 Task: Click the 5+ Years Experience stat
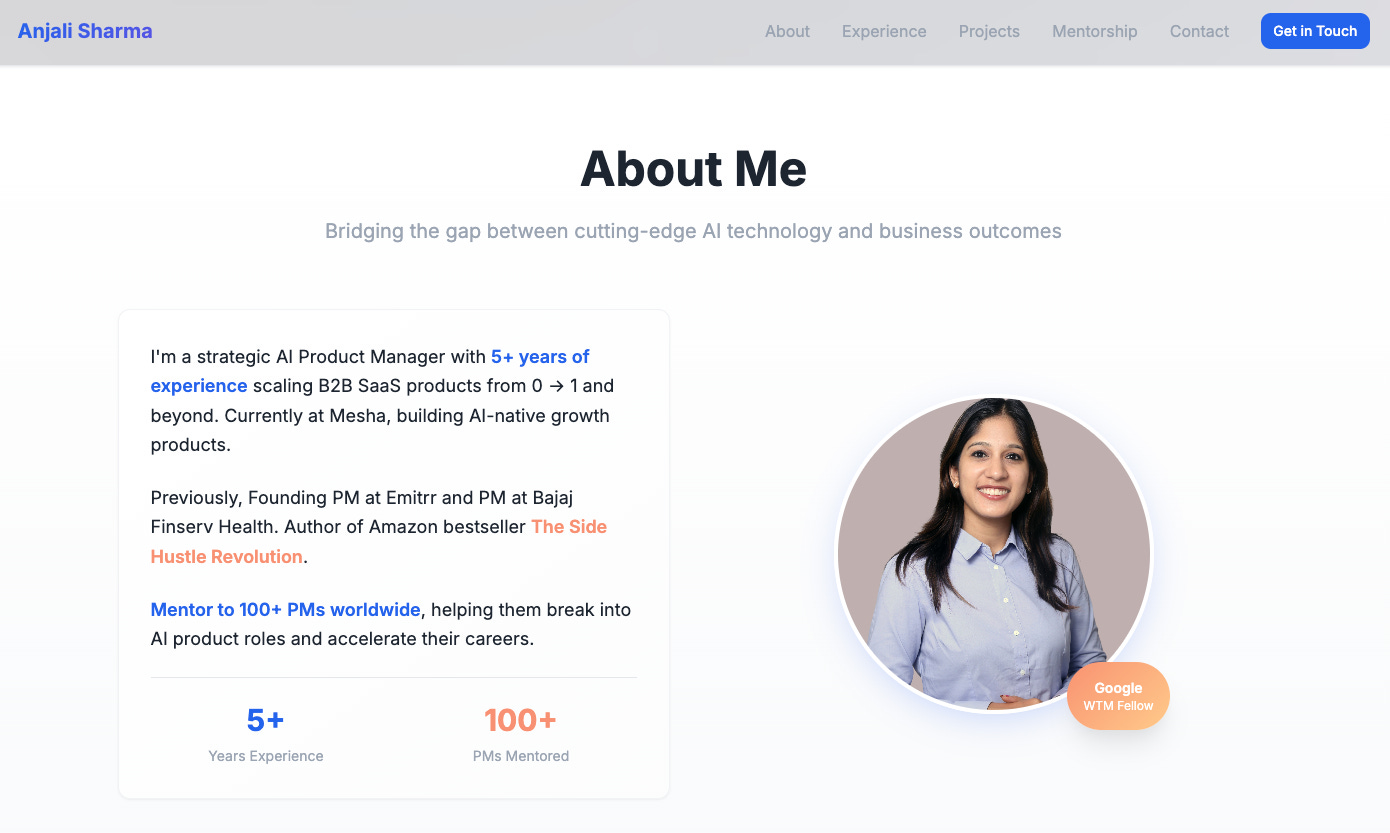click(266, 735)
